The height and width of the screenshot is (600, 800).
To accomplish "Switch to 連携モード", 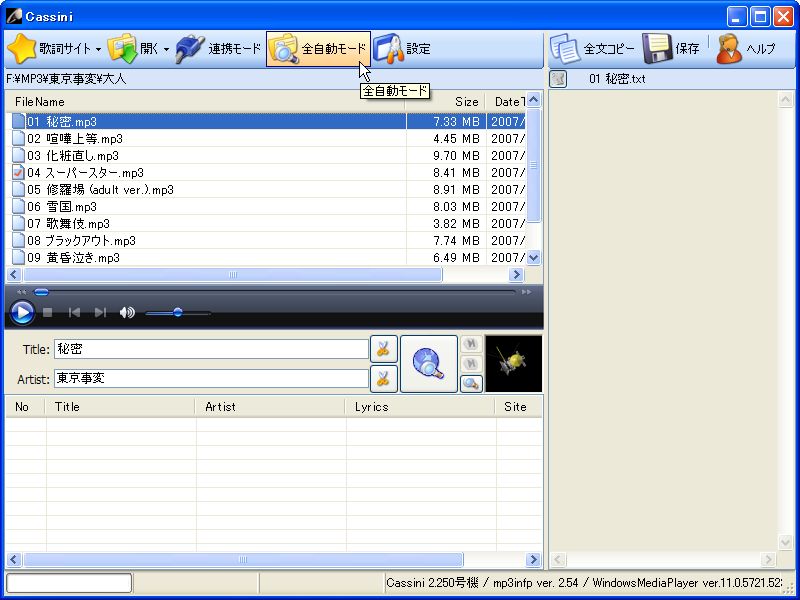I will 218,49.
